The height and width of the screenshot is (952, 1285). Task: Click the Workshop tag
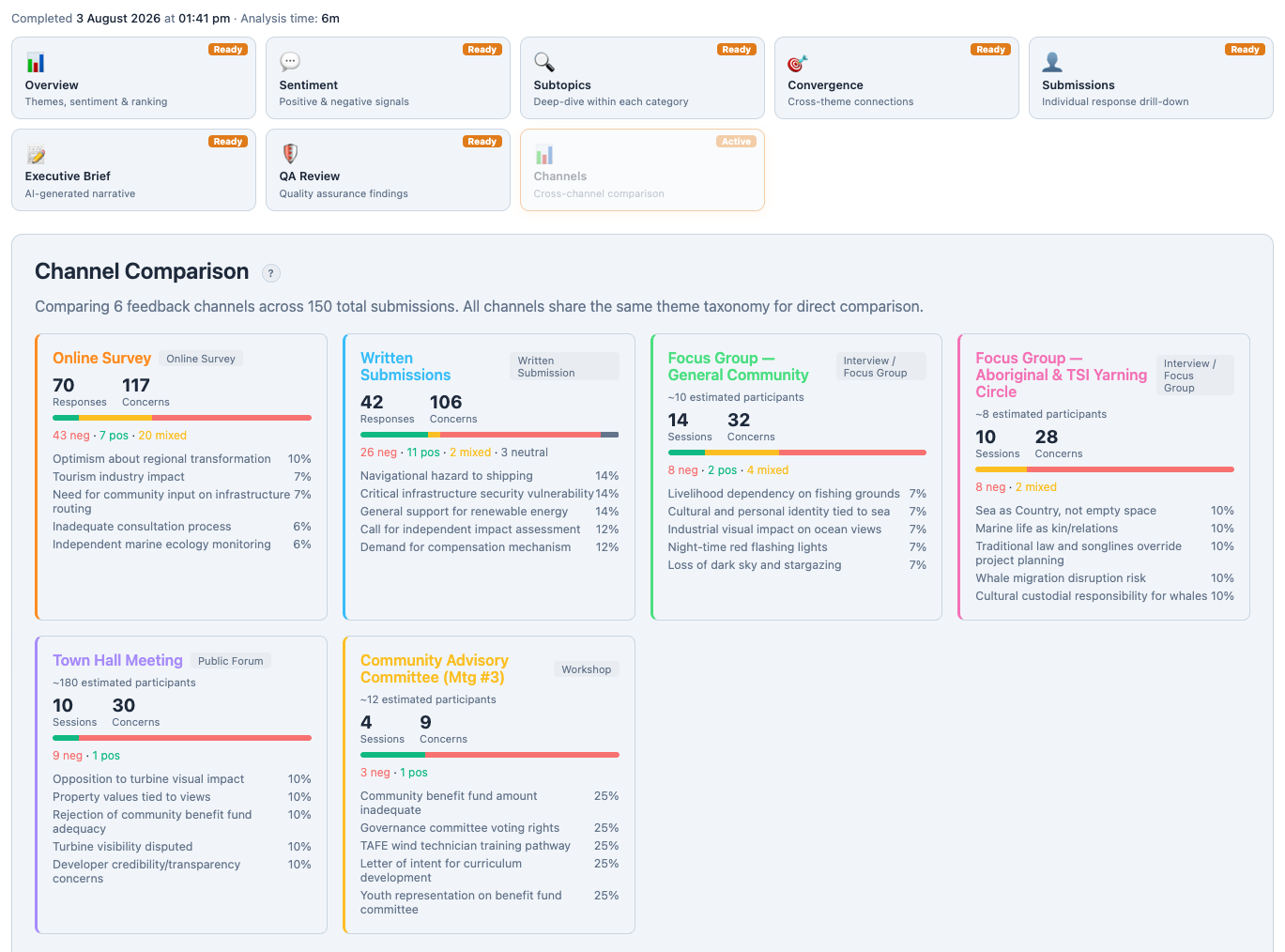coord(587,669)
